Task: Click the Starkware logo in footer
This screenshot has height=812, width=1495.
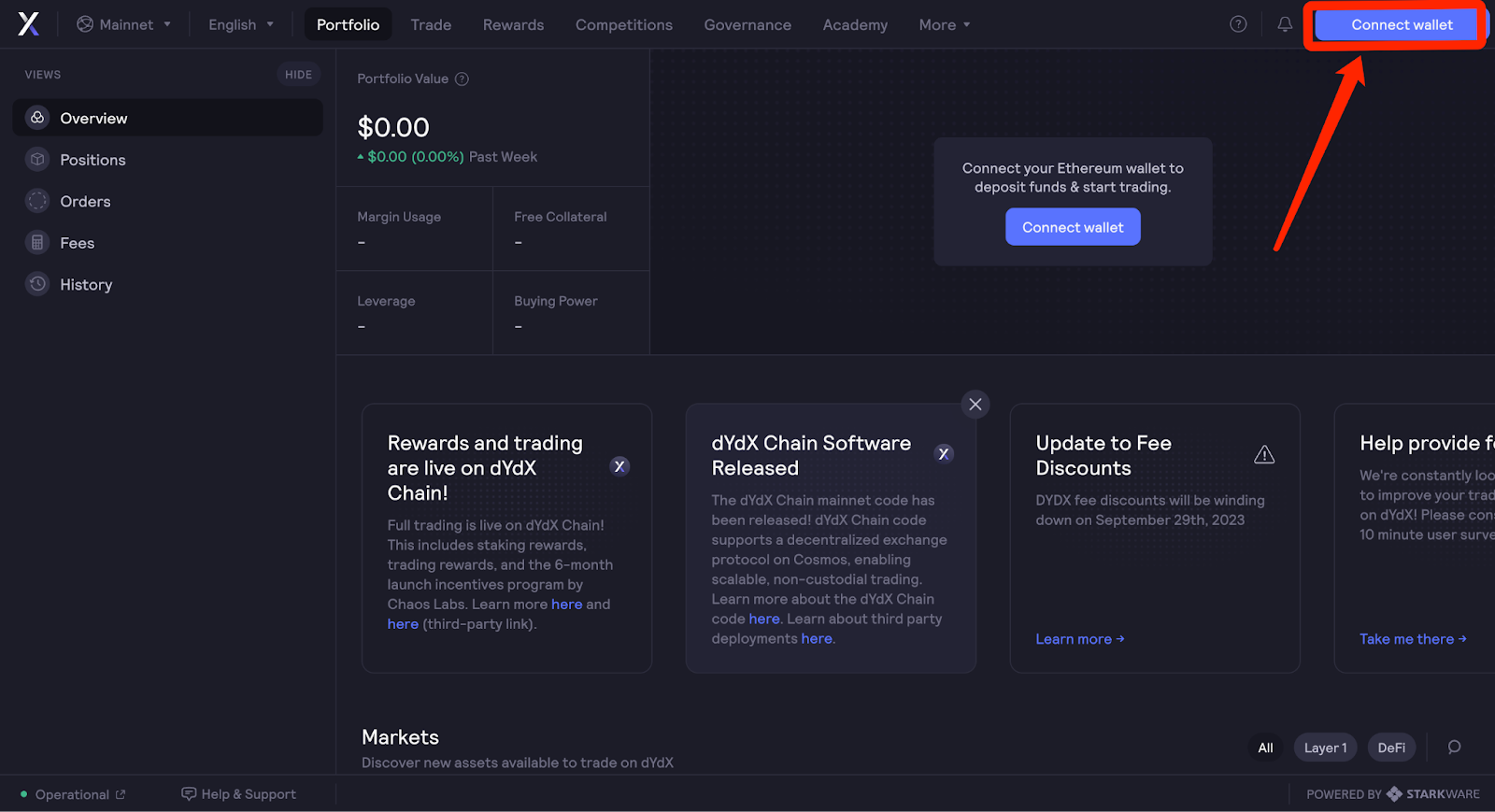Action: point(1394,794)
